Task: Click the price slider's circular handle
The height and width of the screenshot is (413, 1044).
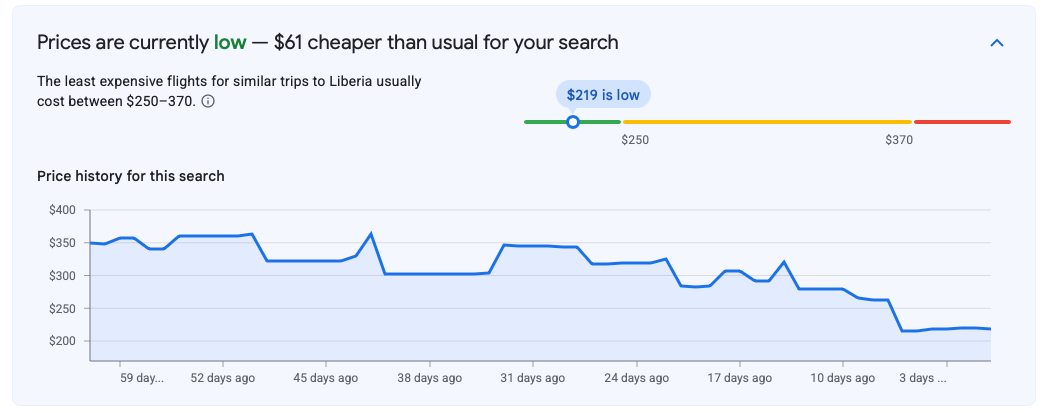Action: [573, 122]
